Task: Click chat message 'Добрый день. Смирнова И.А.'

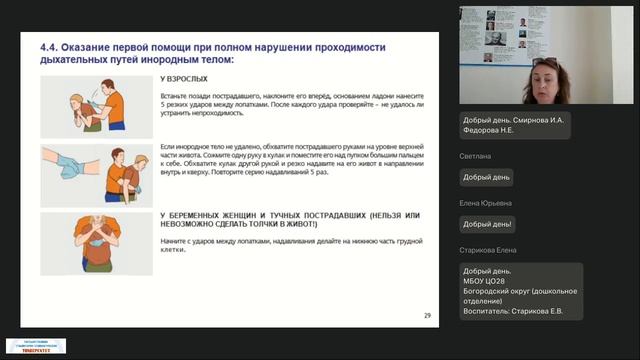Action: (515, 125)
